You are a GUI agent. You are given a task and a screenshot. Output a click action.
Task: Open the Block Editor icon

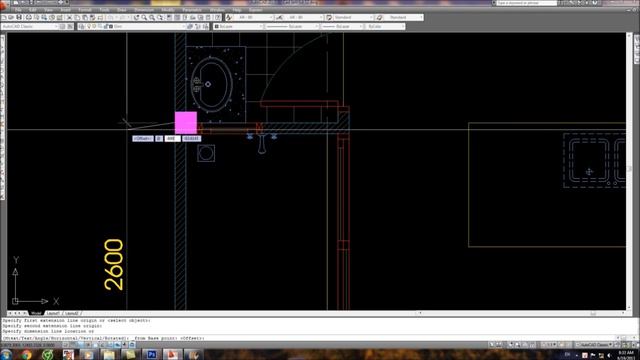pyautogui.click(x=100, y=18)
